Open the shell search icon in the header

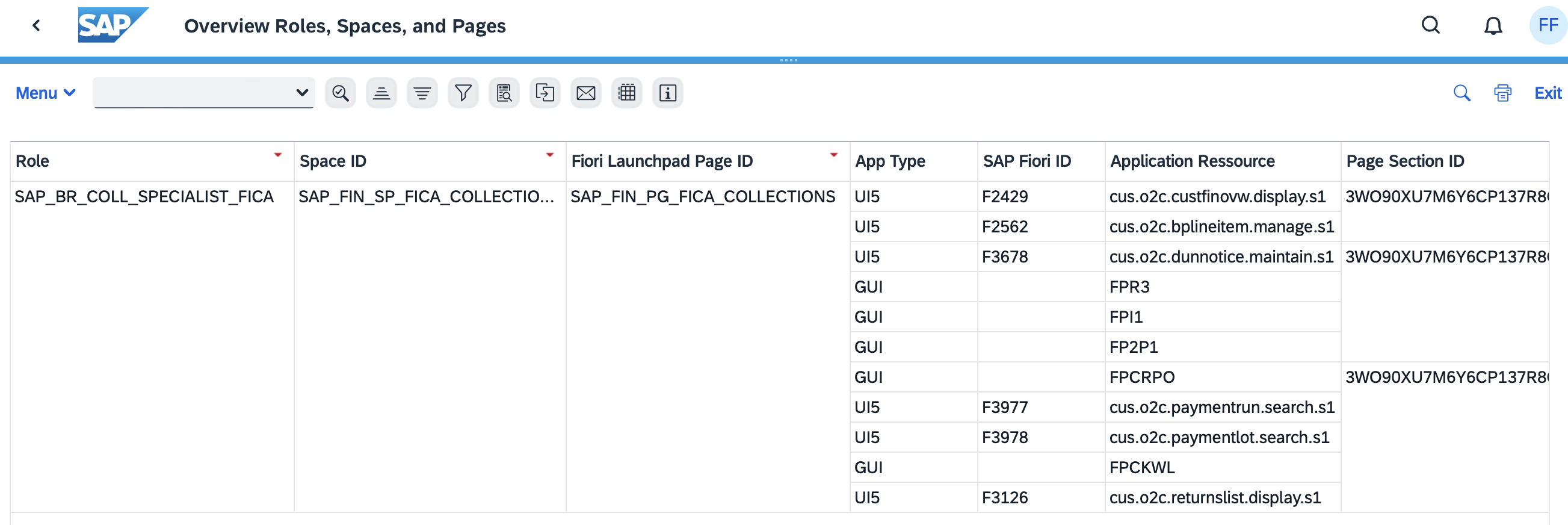(1430, 25)
